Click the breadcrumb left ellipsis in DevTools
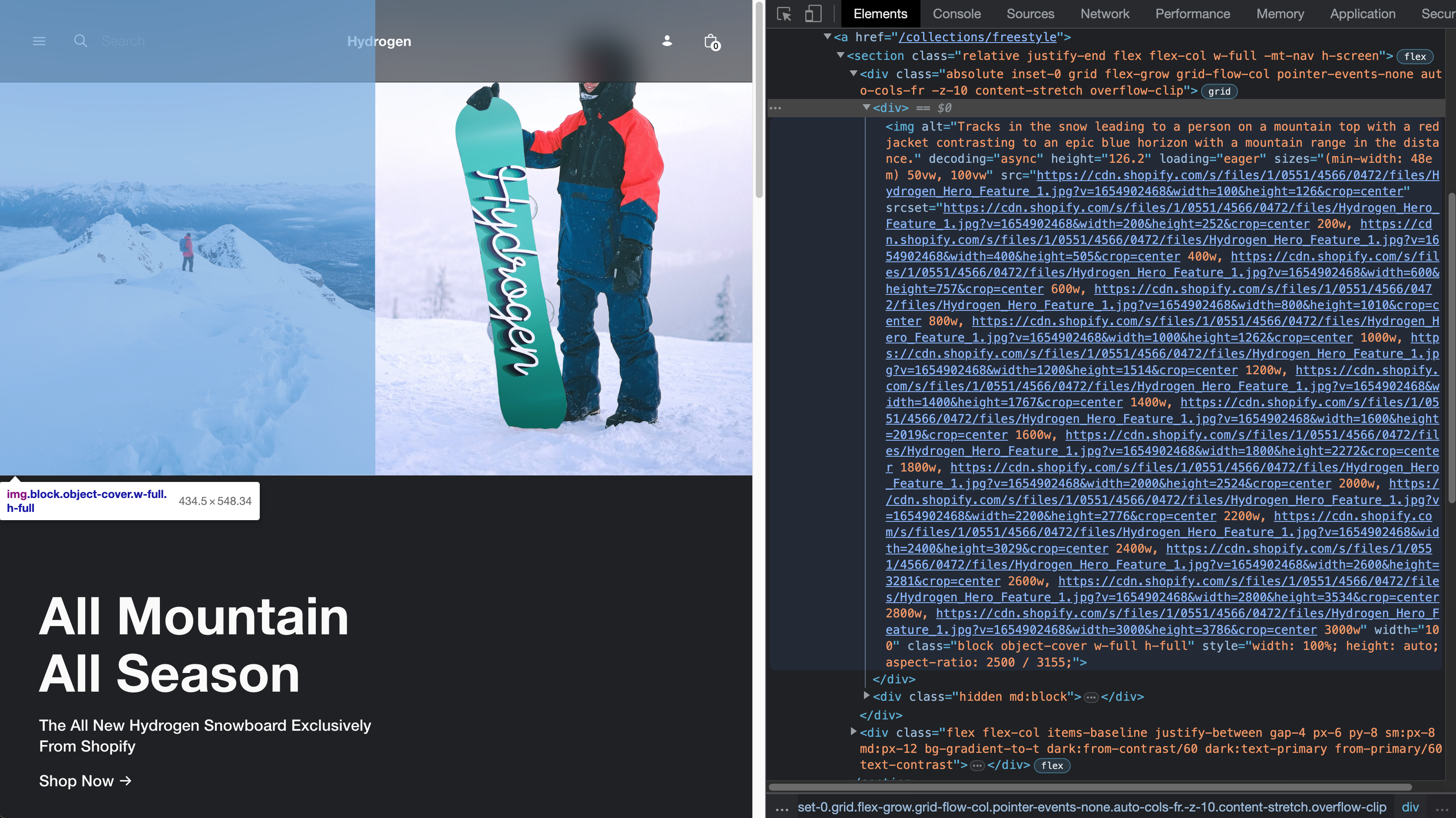This screenshot has height=818, width=1456. pyautogui.click(x=782, y=808)
